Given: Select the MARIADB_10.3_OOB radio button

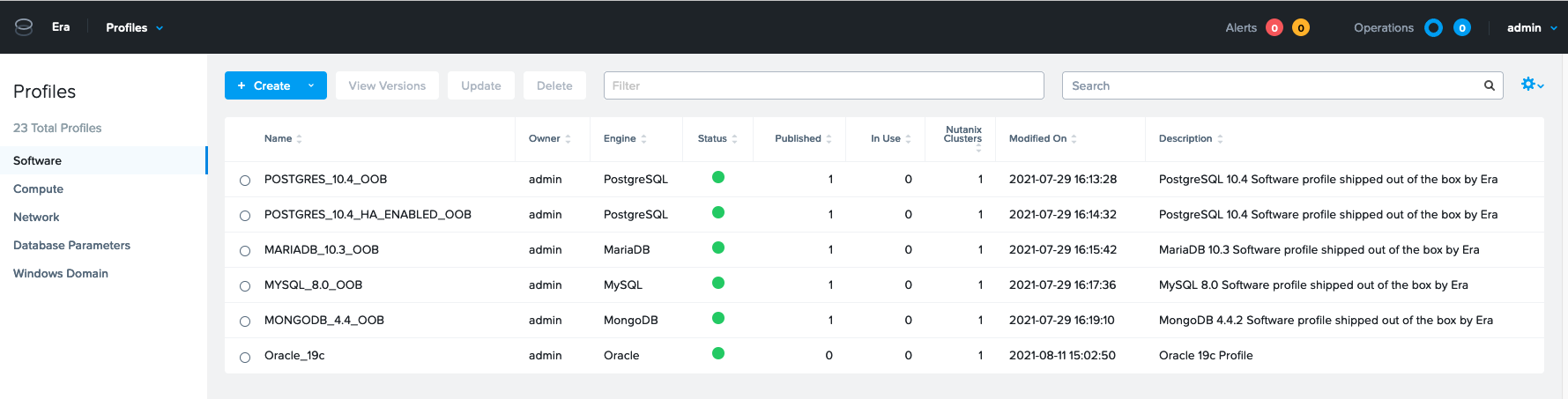Looking at the screenshot, I should (245, 251).
